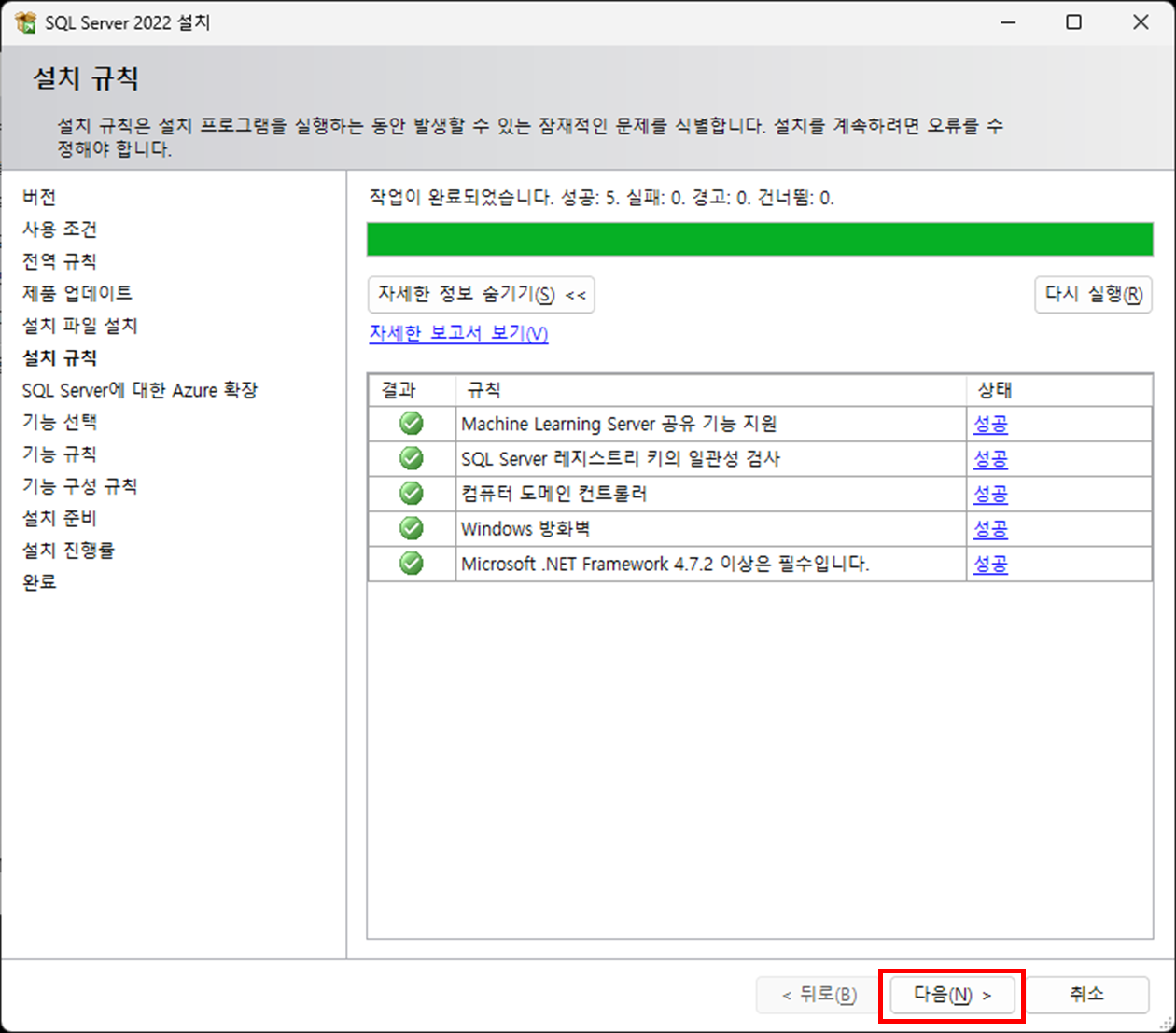The height and width of the screenshot is (1033, 1176).
Task: Click the SQL Server setup title bar icon
Action: [x=25, y=22]
